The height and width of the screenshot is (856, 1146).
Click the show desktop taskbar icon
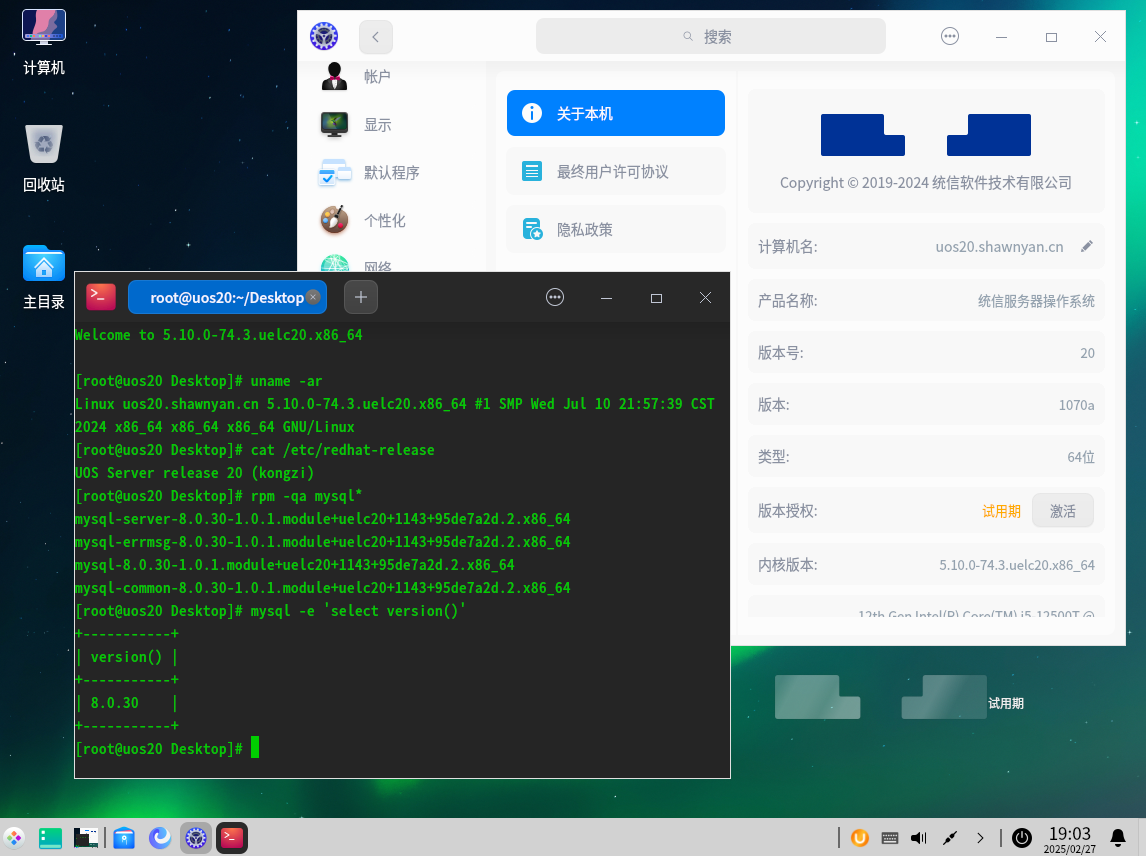[50, 838]
